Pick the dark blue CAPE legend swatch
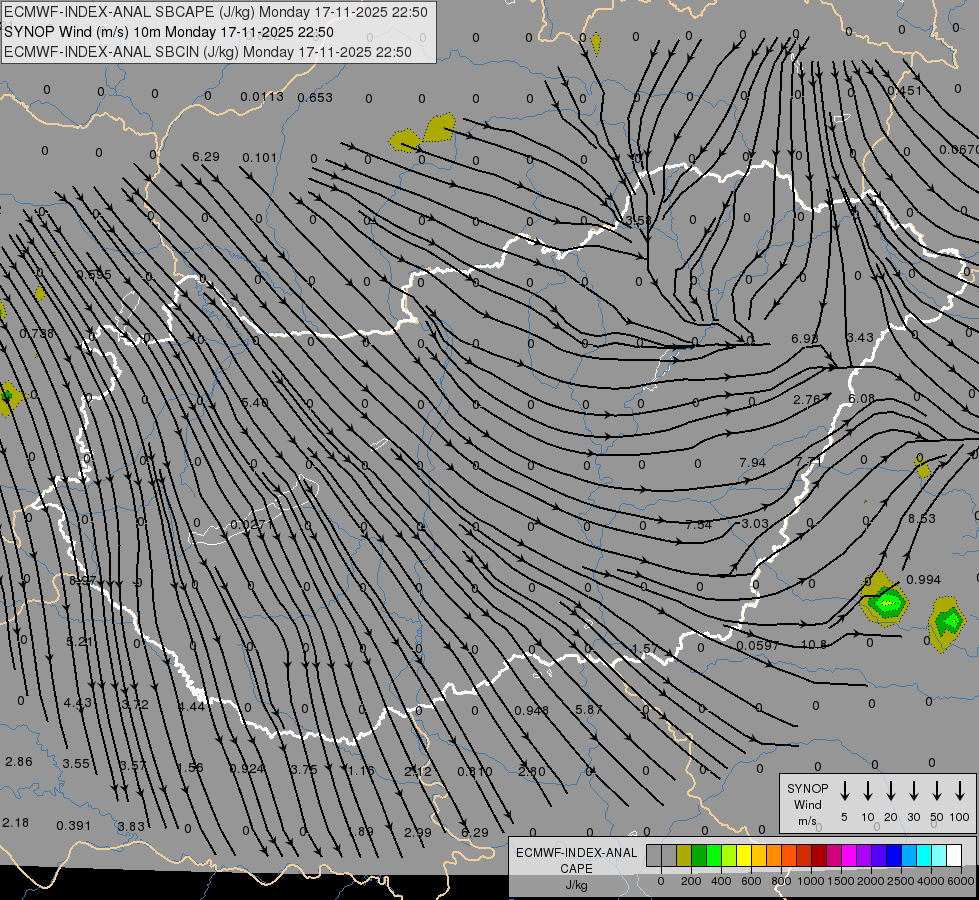Screen dimensions: 979x900 (894, 856)
